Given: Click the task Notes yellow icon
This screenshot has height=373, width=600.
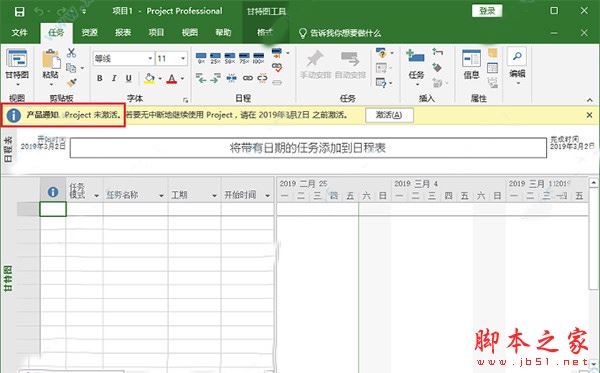Looking at the screenshot, I should coord(492,53).
